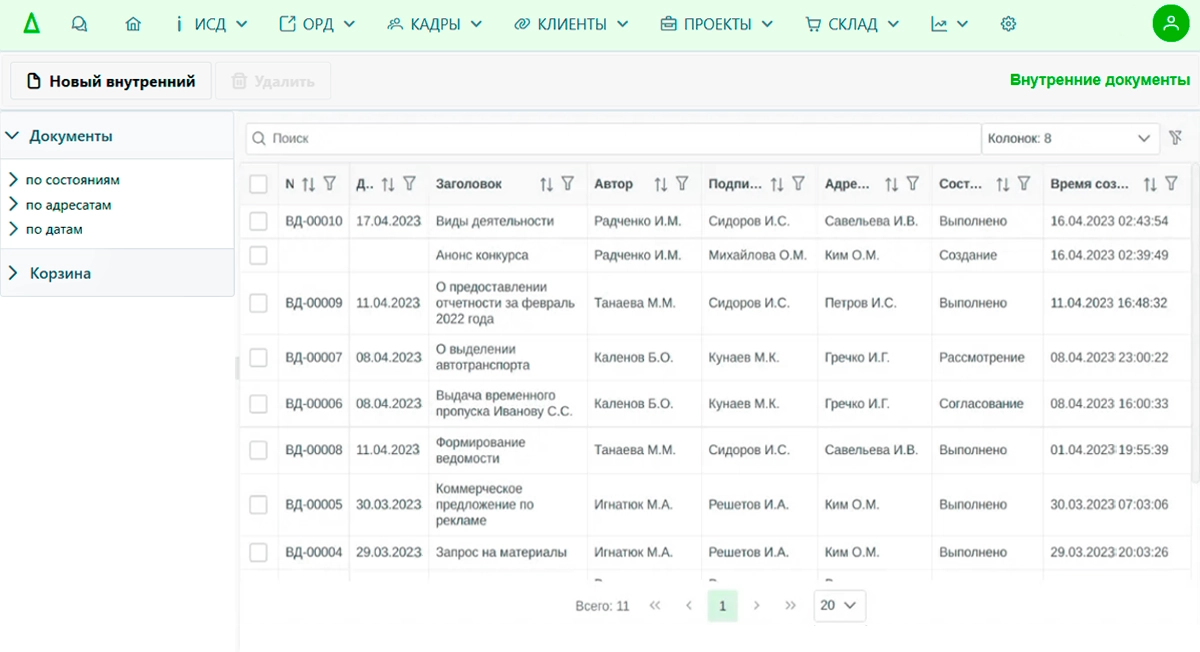Click the Поиск search field

point(613,139)
